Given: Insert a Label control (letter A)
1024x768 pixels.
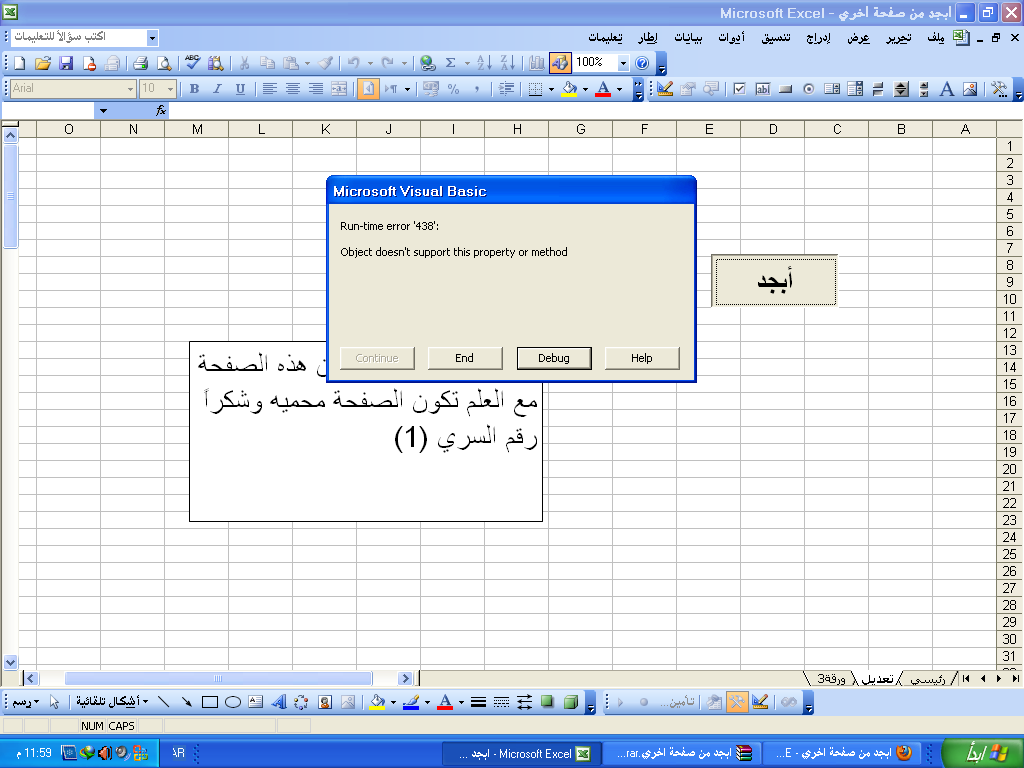Looking at the screenshot, I should [x=947, y=89].
